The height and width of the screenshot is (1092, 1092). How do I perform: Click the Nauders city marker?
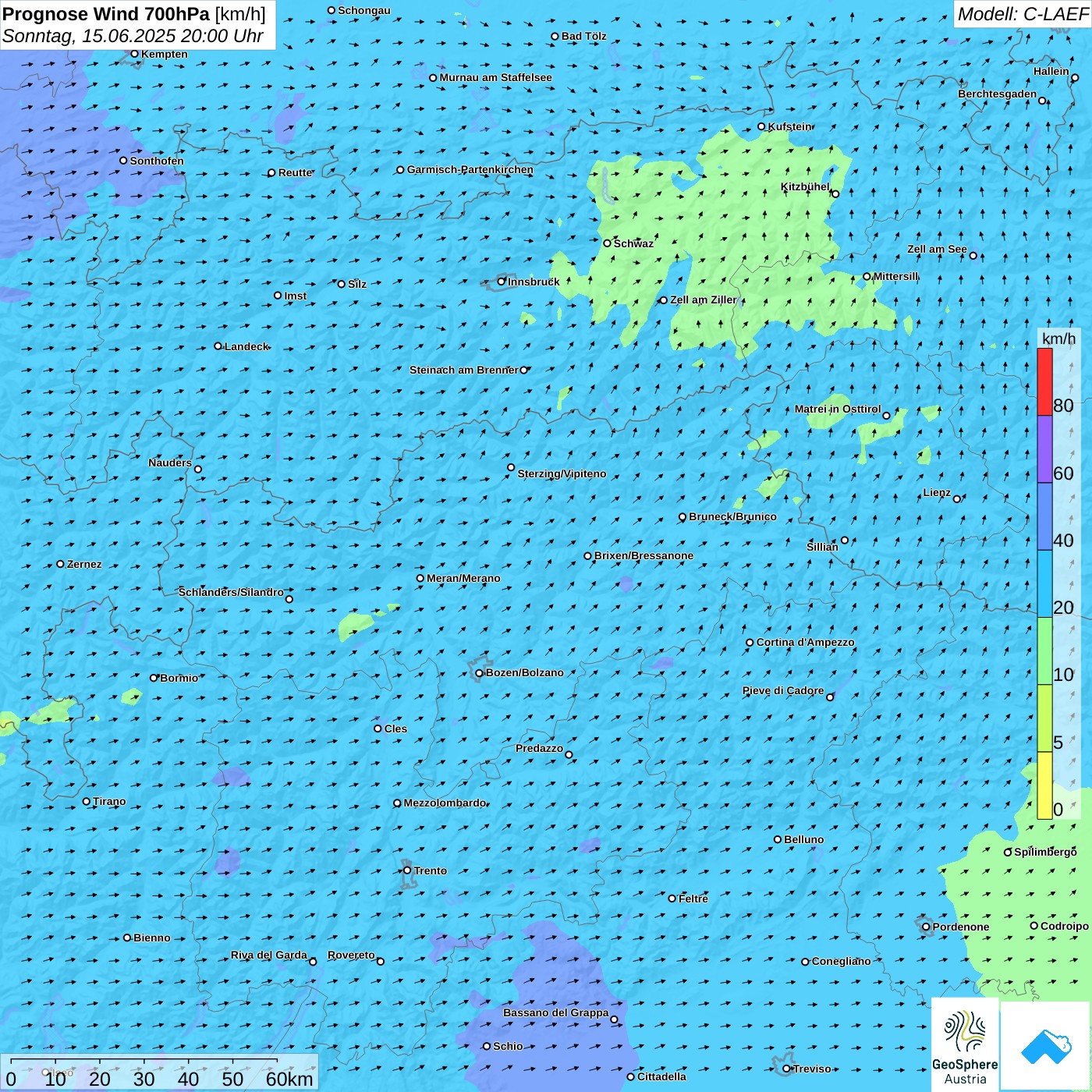tap(198, 469)
